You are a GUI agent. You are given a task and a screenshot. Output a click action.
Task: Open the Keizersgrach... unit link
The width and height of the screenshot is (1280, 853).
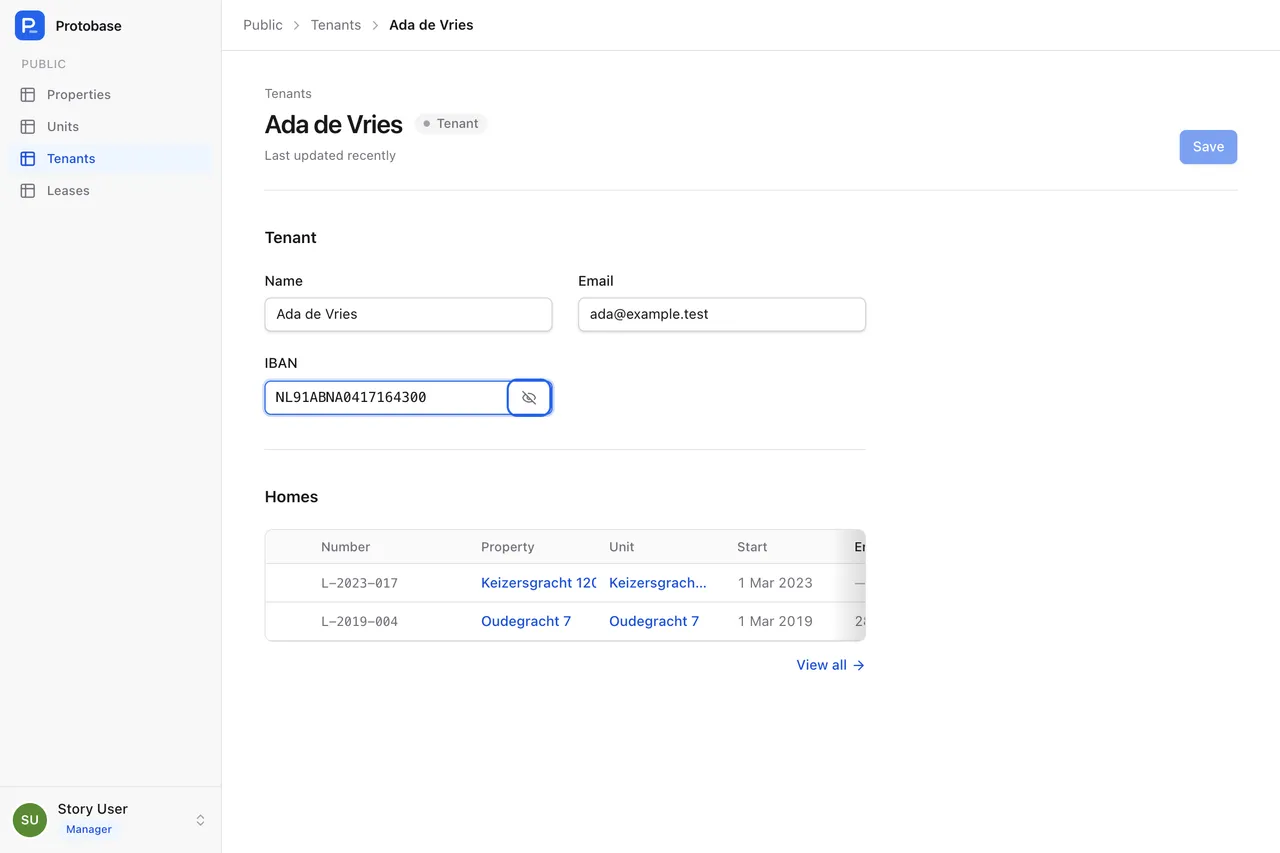tap(658, 583)
